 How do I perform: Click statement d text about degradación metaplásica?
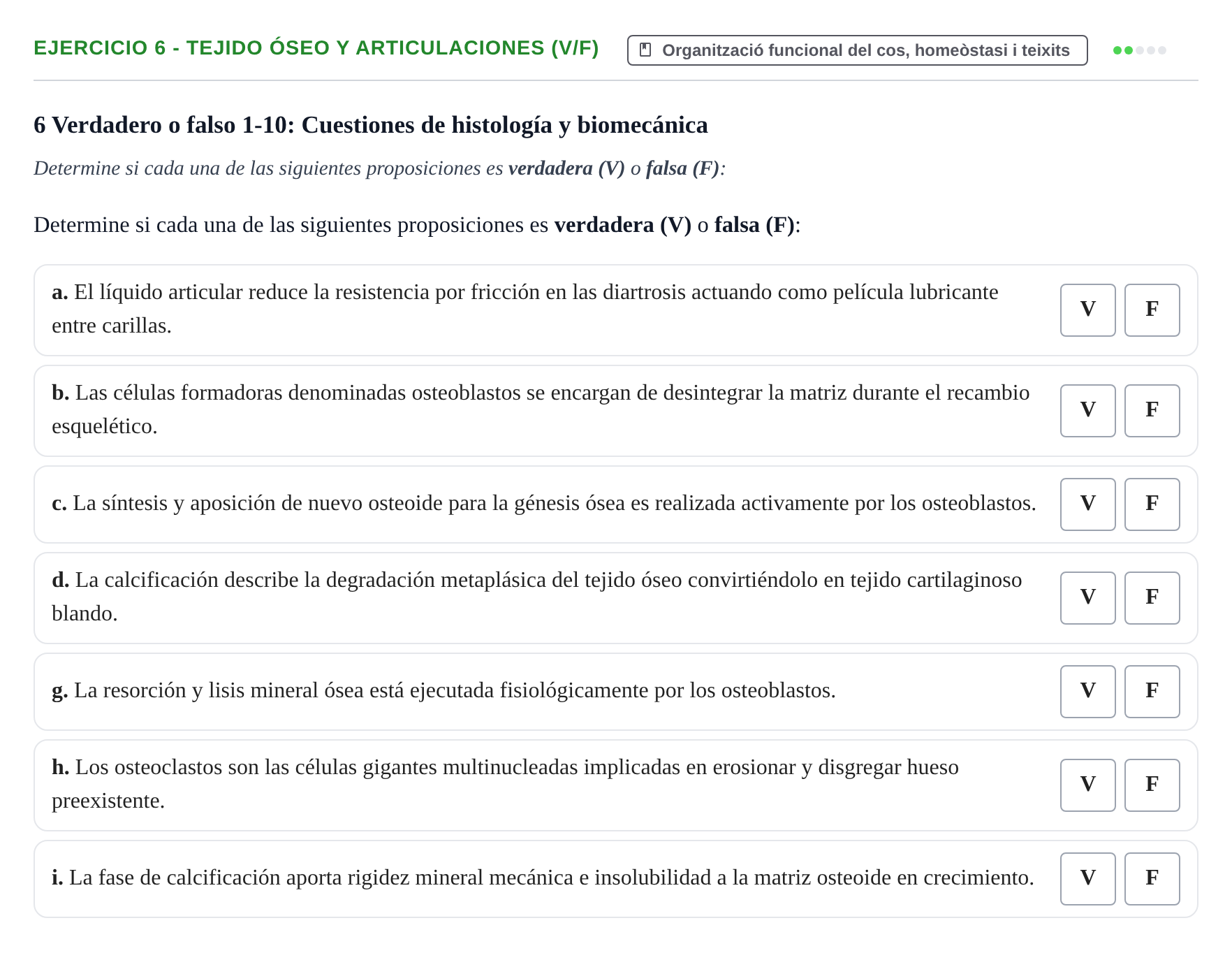pos(537,597)
